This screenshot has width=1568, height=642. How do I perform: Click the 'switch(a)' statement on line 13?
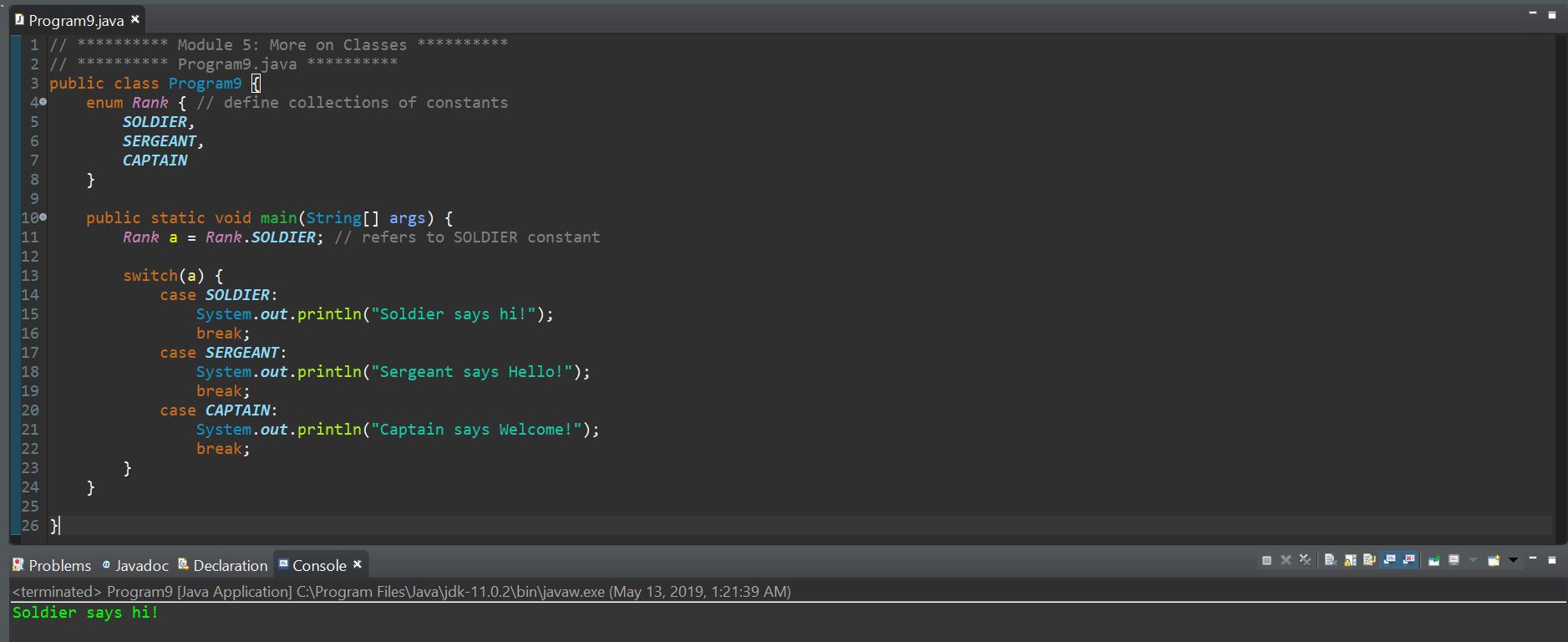pos(164,276)
